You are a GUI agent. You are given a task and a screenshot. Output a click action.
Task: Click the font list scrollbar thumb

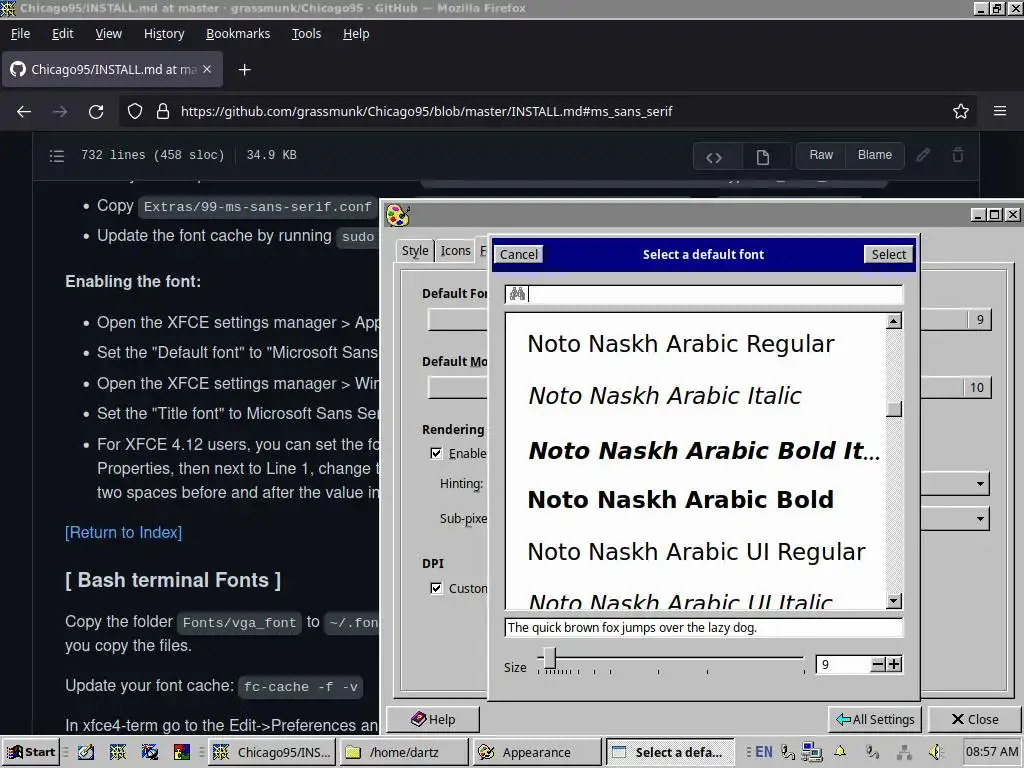(x=894, y=409)
